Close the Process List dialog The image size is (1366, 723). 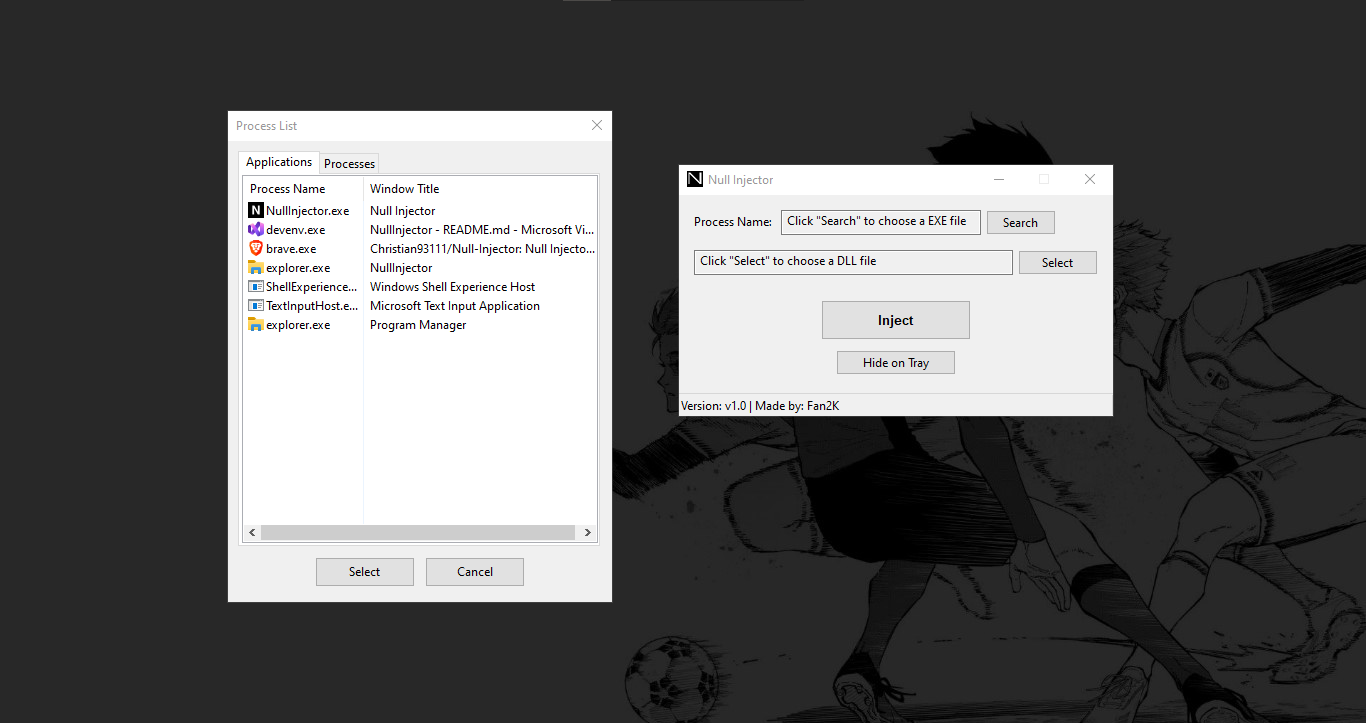tap(597, 125)
